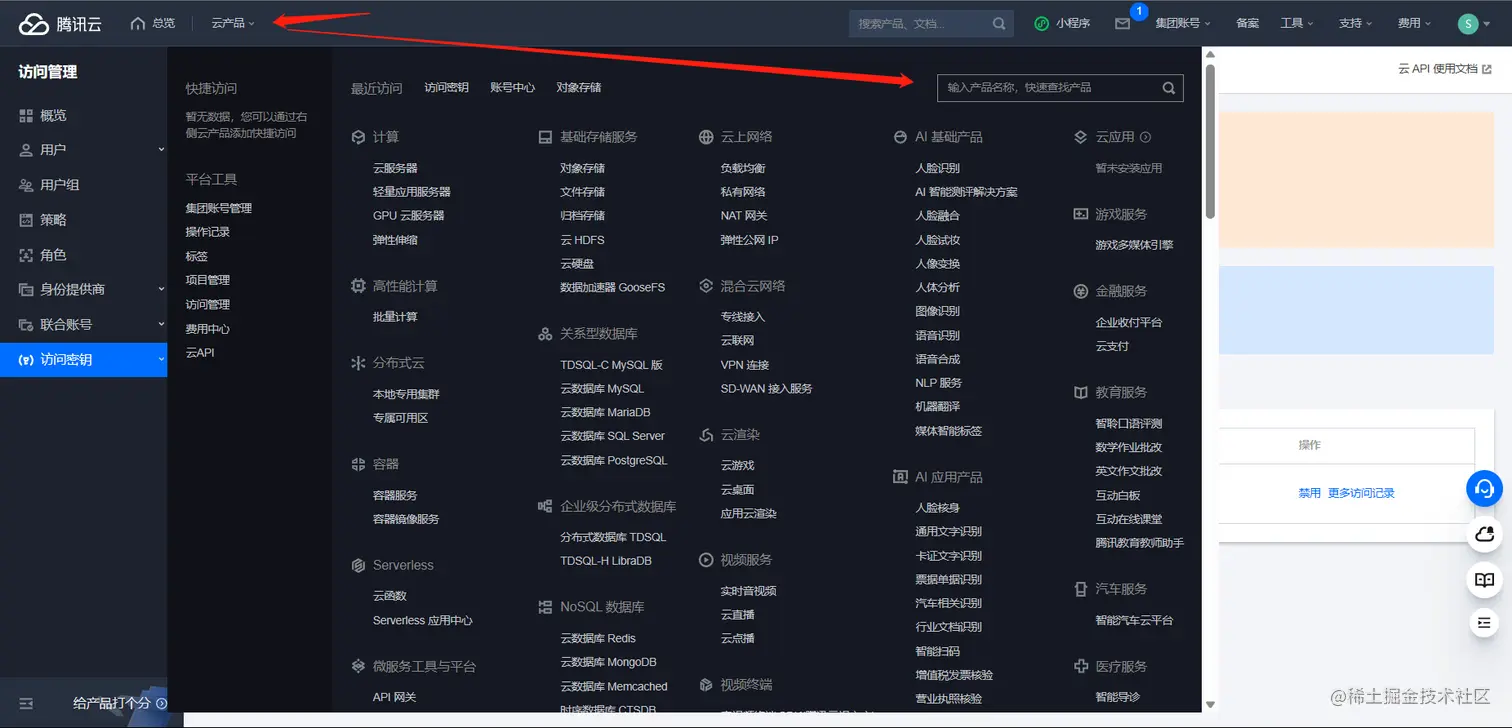Open the 云产品 dropdown menu

233,23
